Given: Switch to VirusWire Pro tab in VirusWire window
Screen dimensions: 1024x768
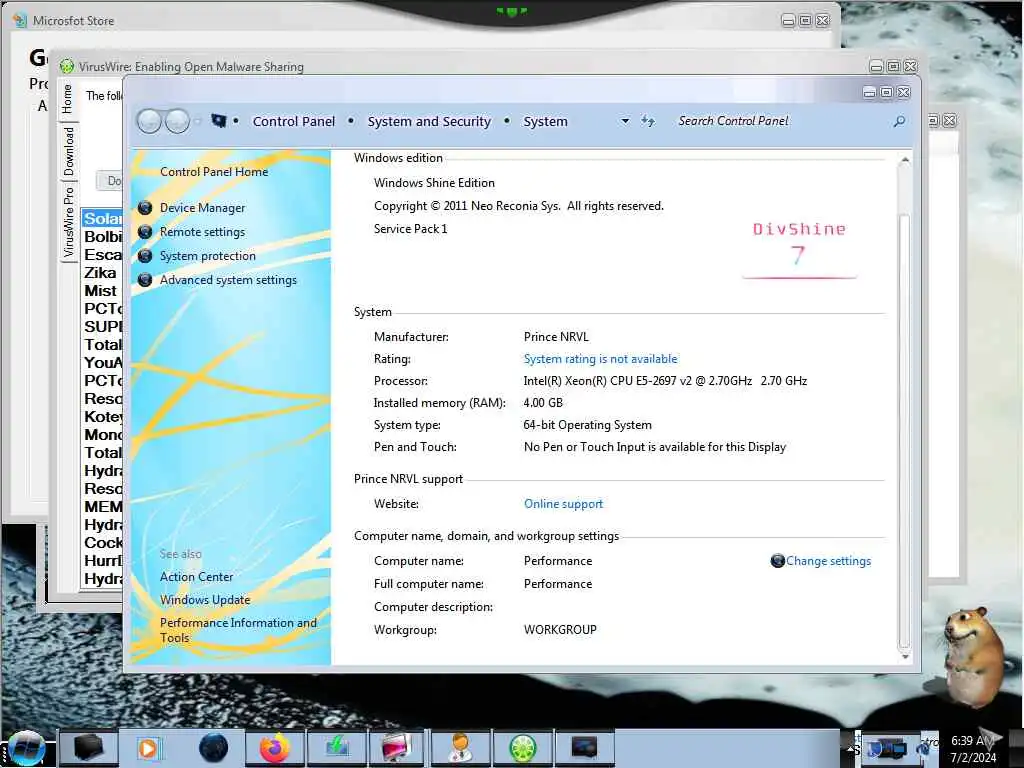Looking at the screenshot, I should pos(68,222).
